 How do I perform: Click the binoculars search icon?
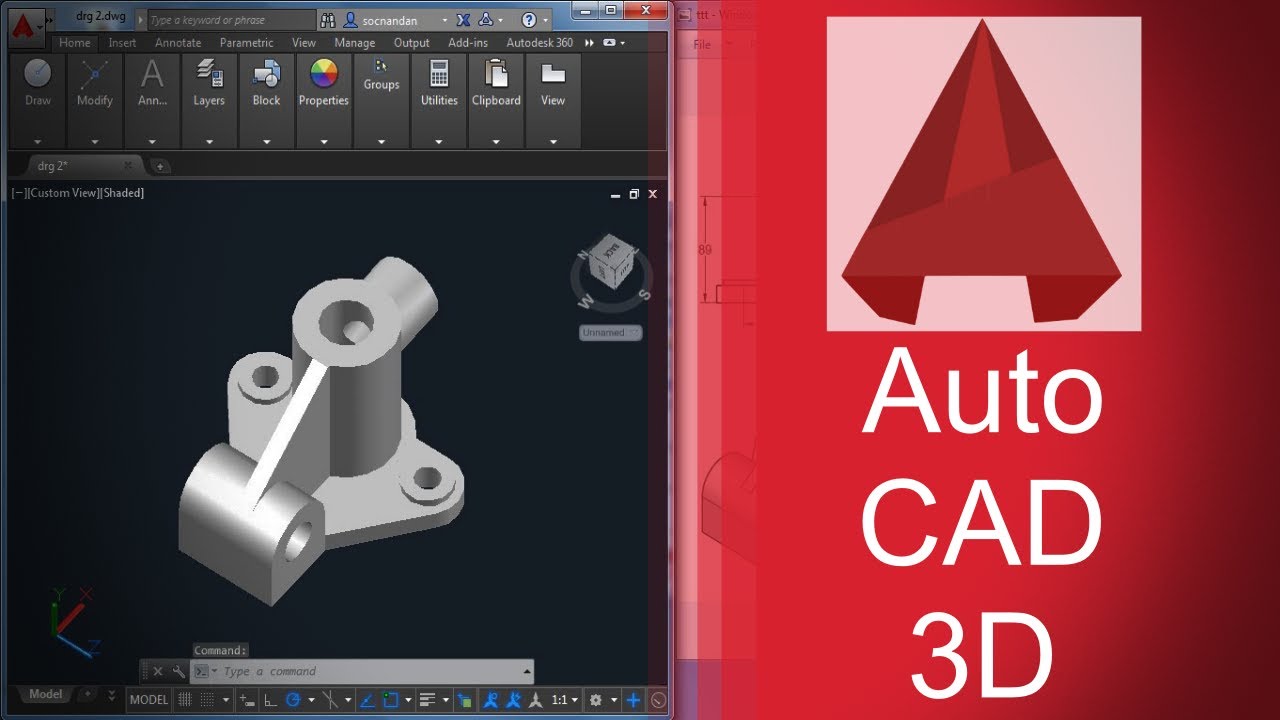pos(328,20)
